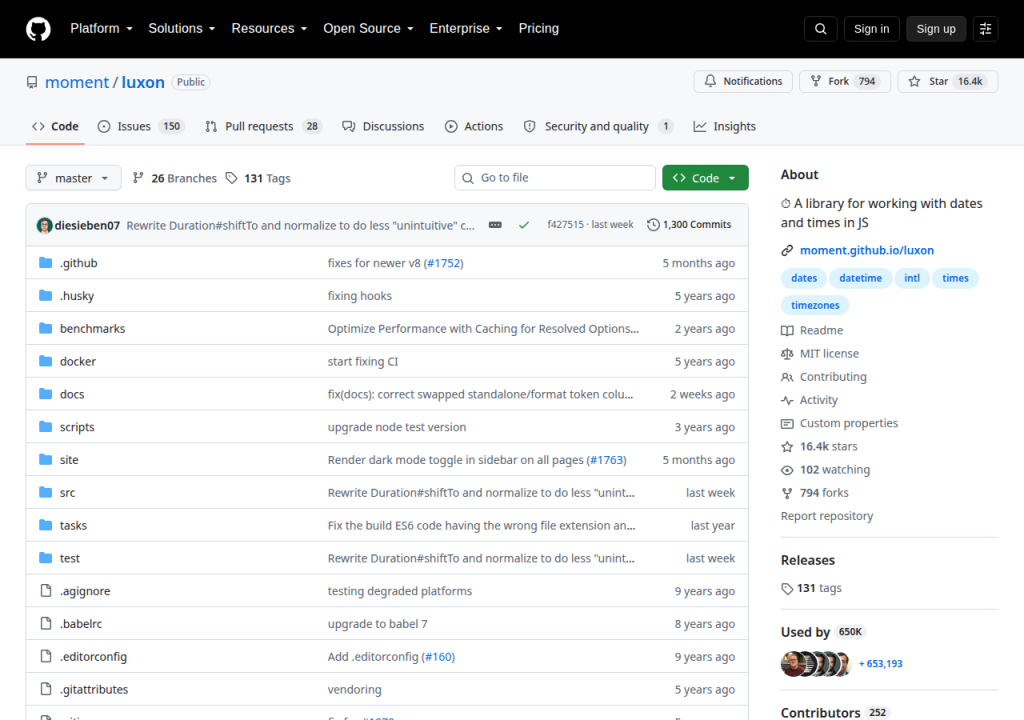Open the moment owner link
1024x720 pixels.
point(77,82)
